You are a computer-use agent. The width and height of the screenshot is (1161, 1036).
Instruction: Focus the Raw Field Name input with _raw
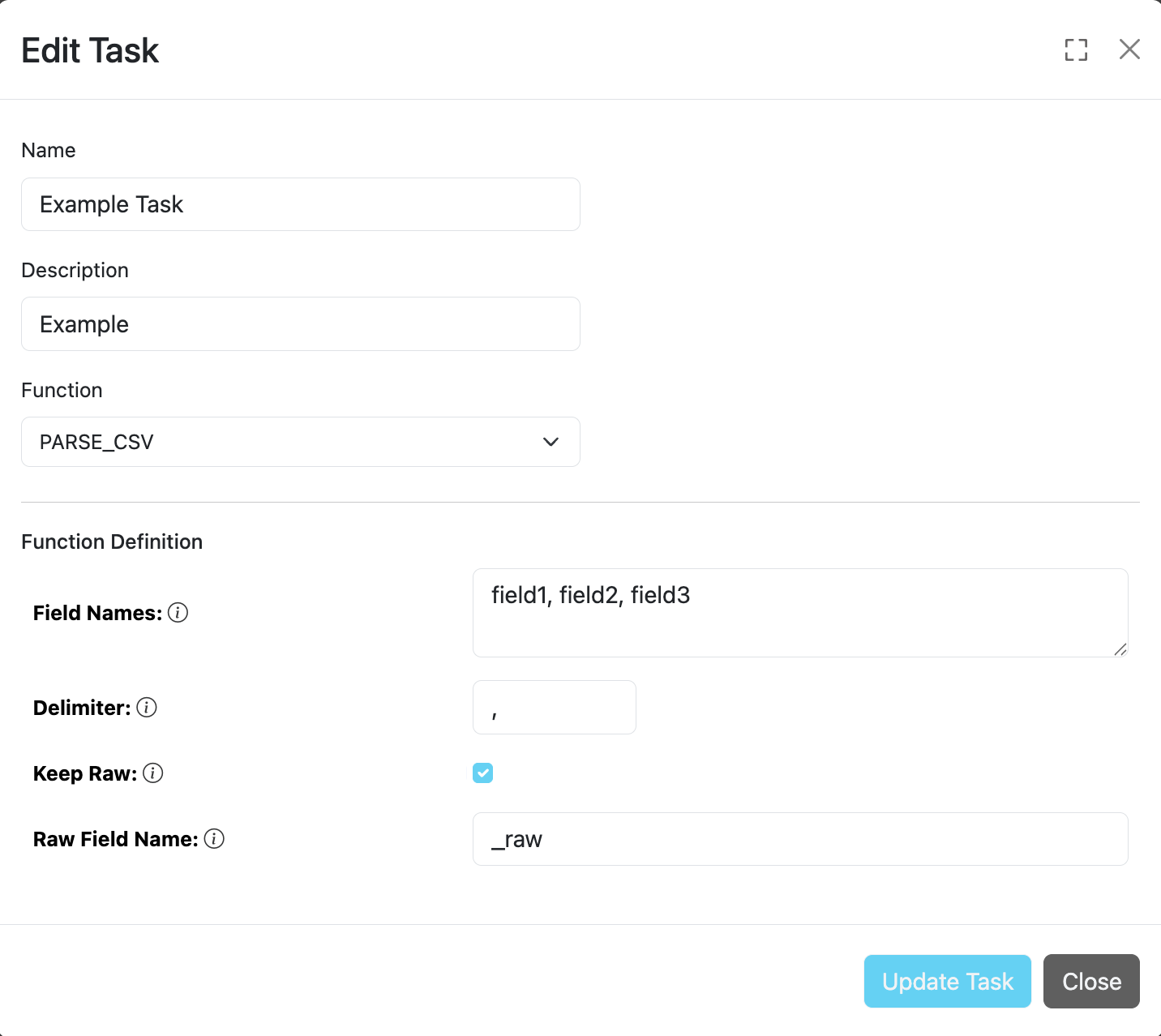pyautogui.click(x=799, y=839)
